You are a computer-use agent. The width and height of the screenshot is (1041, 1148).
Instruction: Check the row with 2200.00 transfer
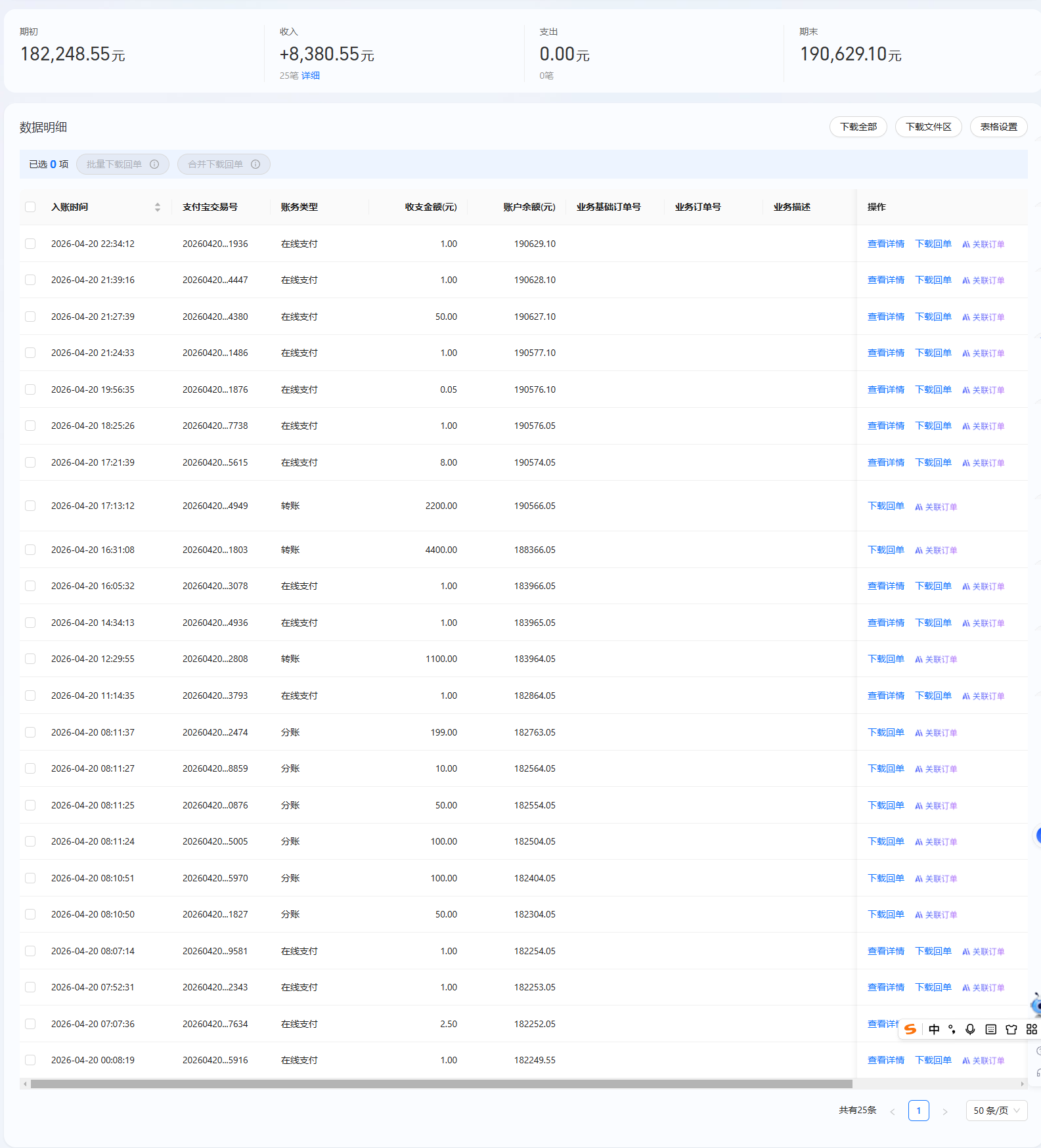[30, 506]
